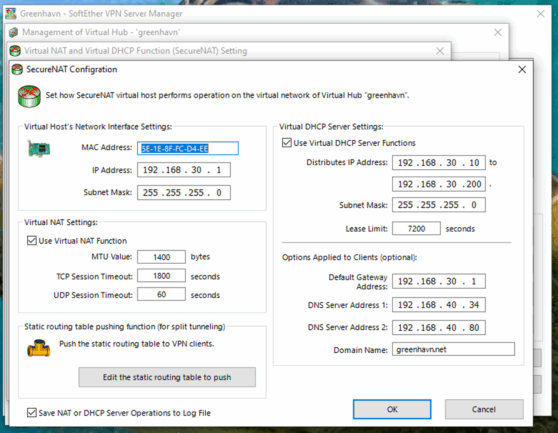Click the Virtual NAT and DHCP Setting window icon
The width and height of the screenshot is (558, 433).
(15, 51)
